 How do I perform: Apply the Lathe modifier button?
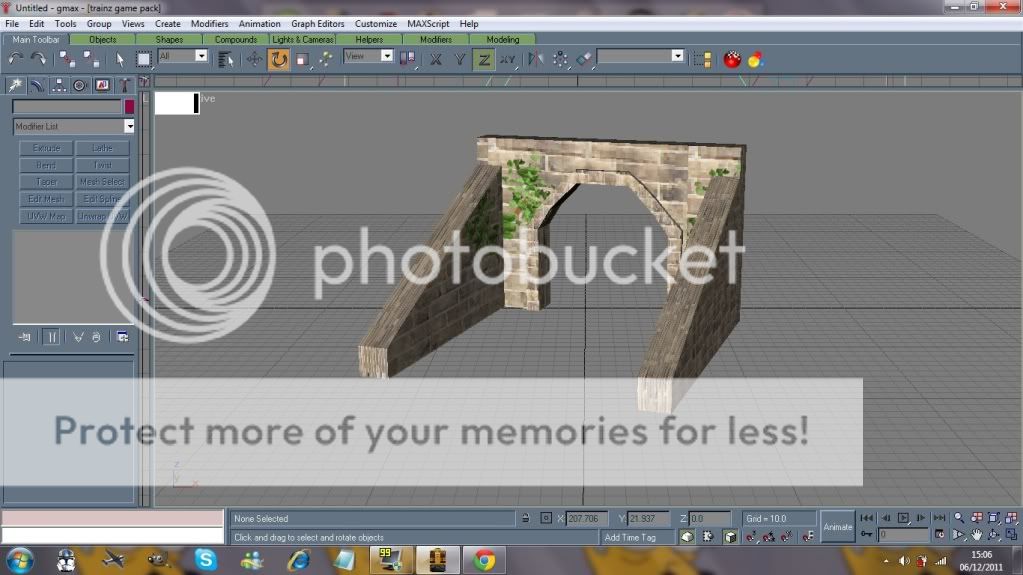tap(102, 148)
